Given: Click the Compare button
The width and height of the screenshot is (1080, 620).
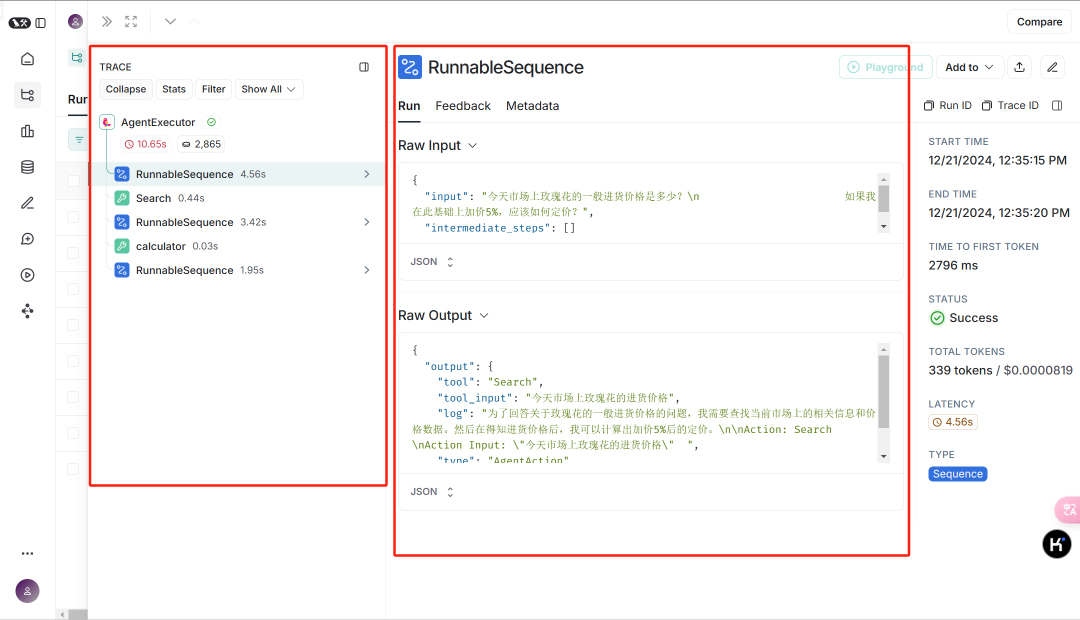Looking at the screenshot, I should (x=1039, y=21).
